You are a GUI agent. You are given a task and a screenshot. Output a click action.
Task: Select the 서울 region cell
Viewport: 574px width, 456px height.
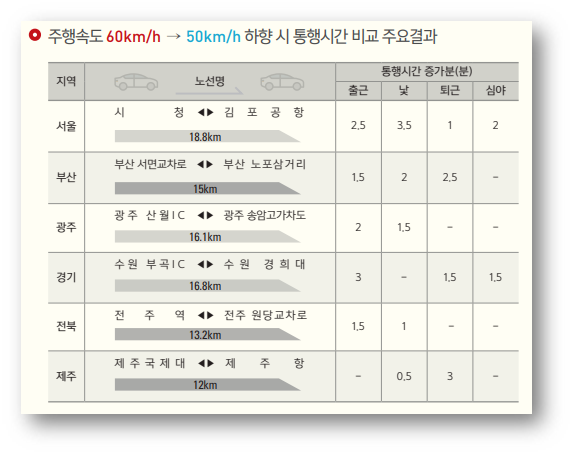click(x=66, y=126)
